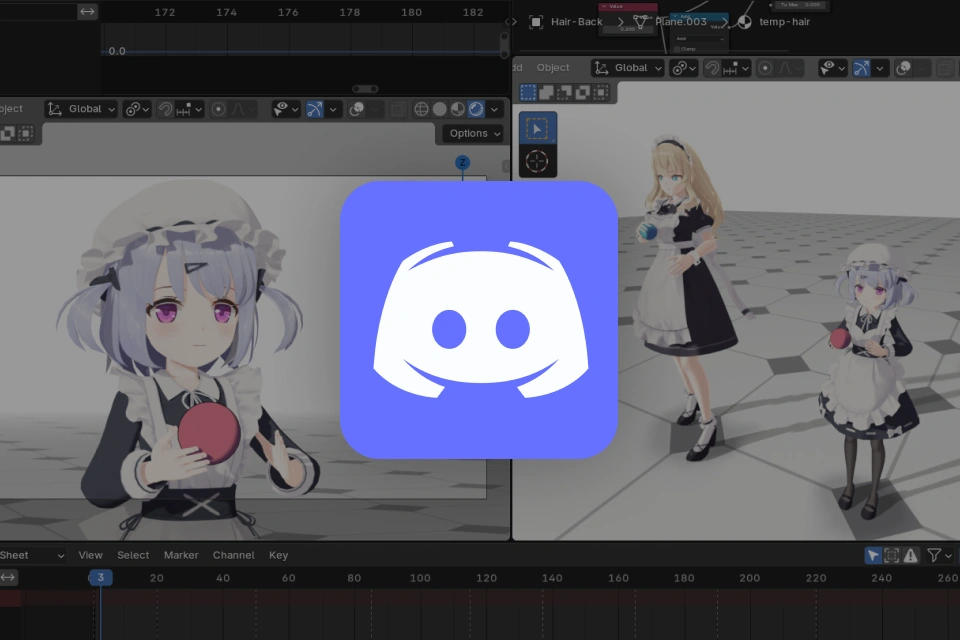This screenshot has width=960, height=640.
Task: Toggle gizmo display in right viewport
Action: pyautogui.click(x=861, y=68)
